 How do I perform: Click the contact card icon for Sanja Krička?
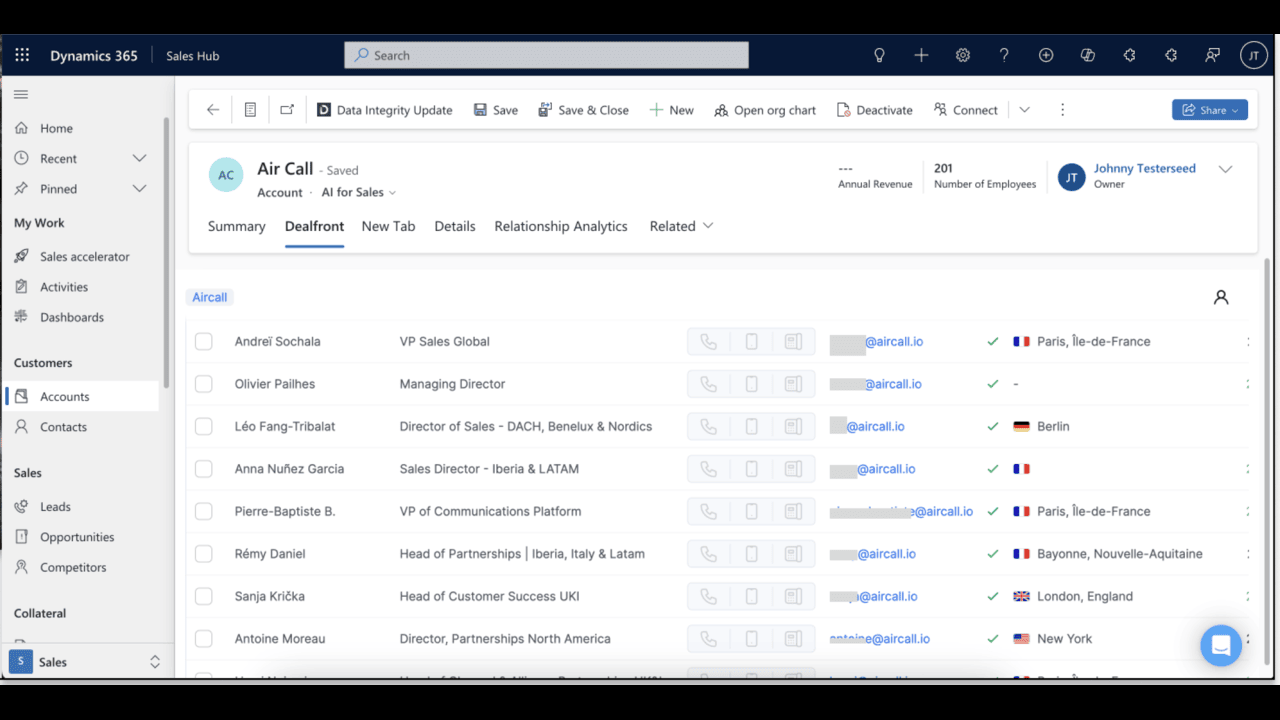pyautogui.click(x=793, y=596)
